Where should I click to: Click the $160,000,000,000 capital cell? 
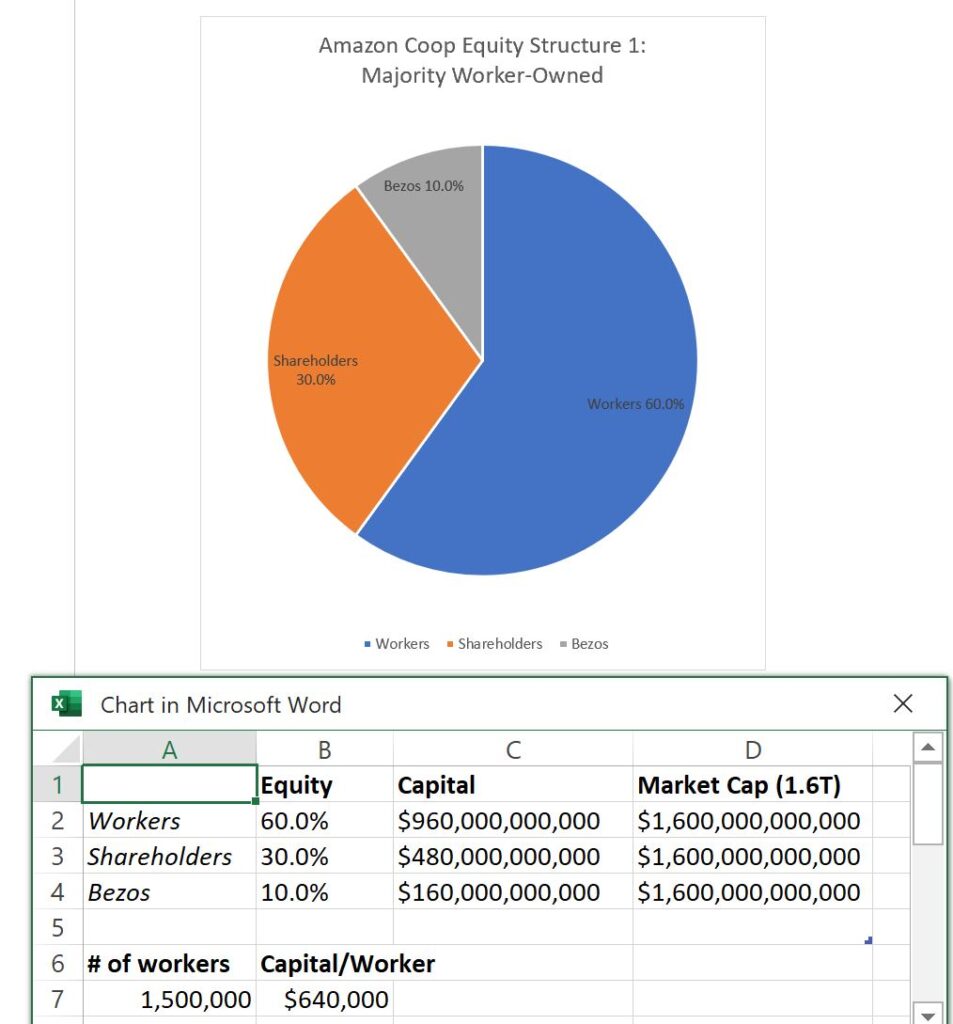513,892
